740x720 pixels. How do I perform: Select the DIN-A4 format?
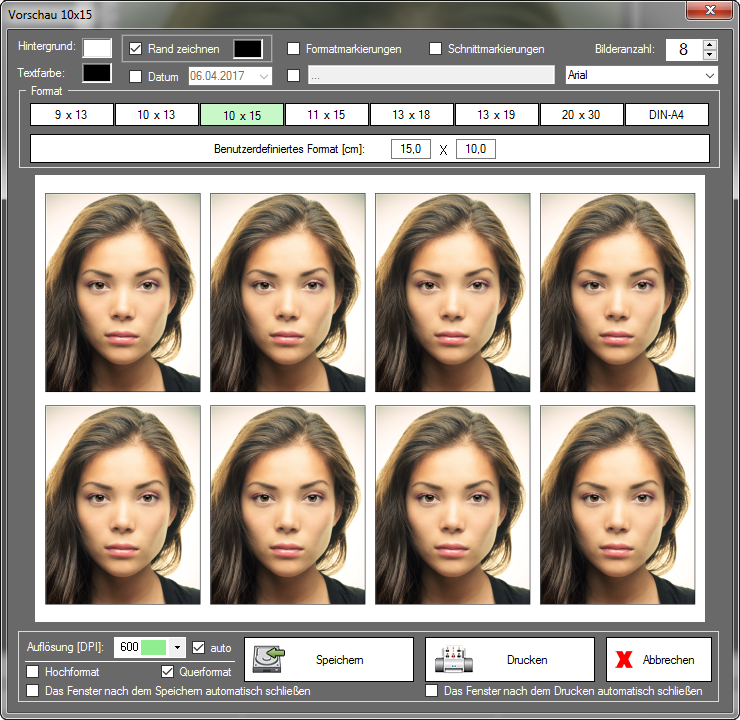click(667, 115)
